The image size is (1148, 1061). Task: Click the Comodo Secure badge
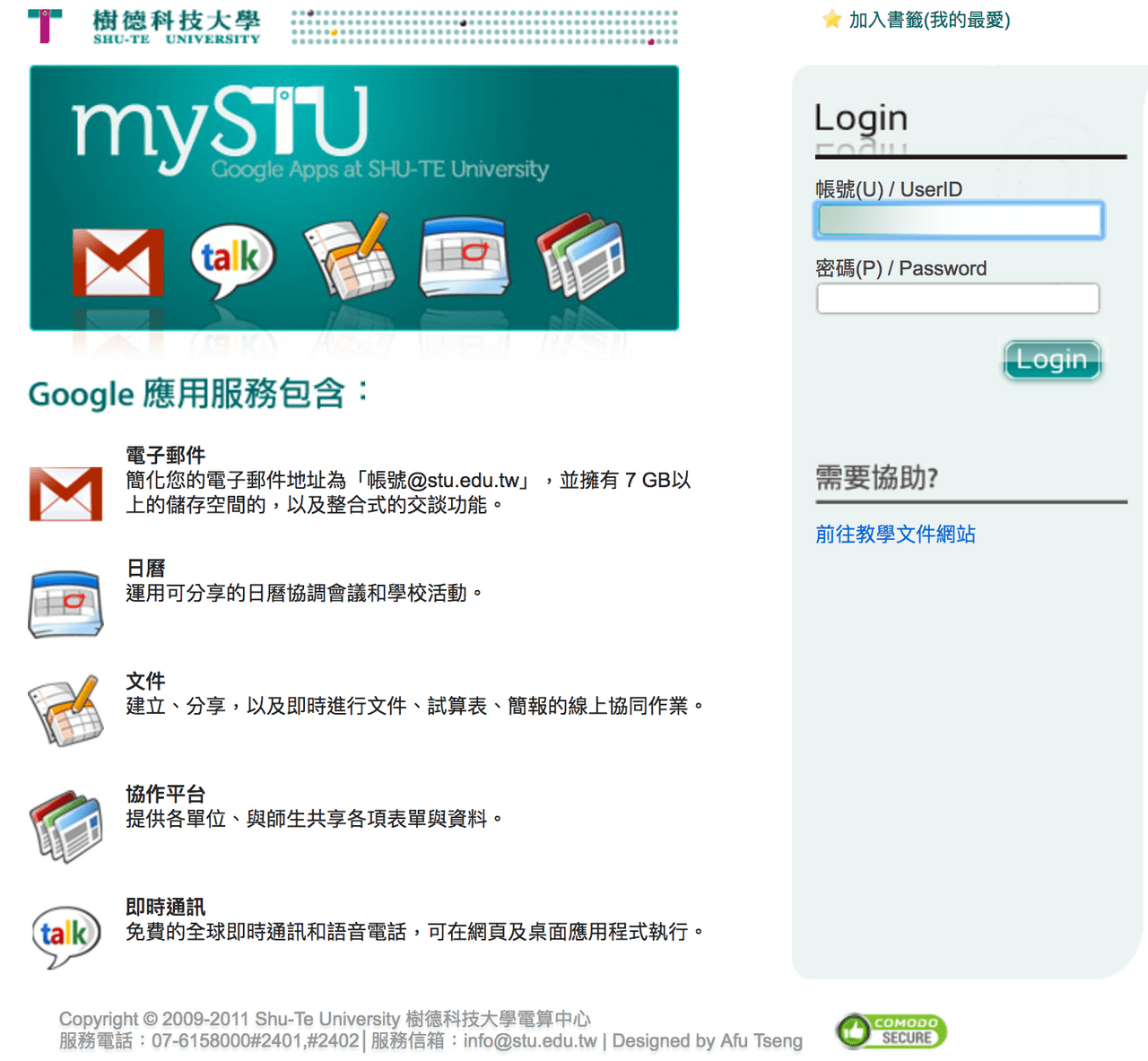(891, 1031)
